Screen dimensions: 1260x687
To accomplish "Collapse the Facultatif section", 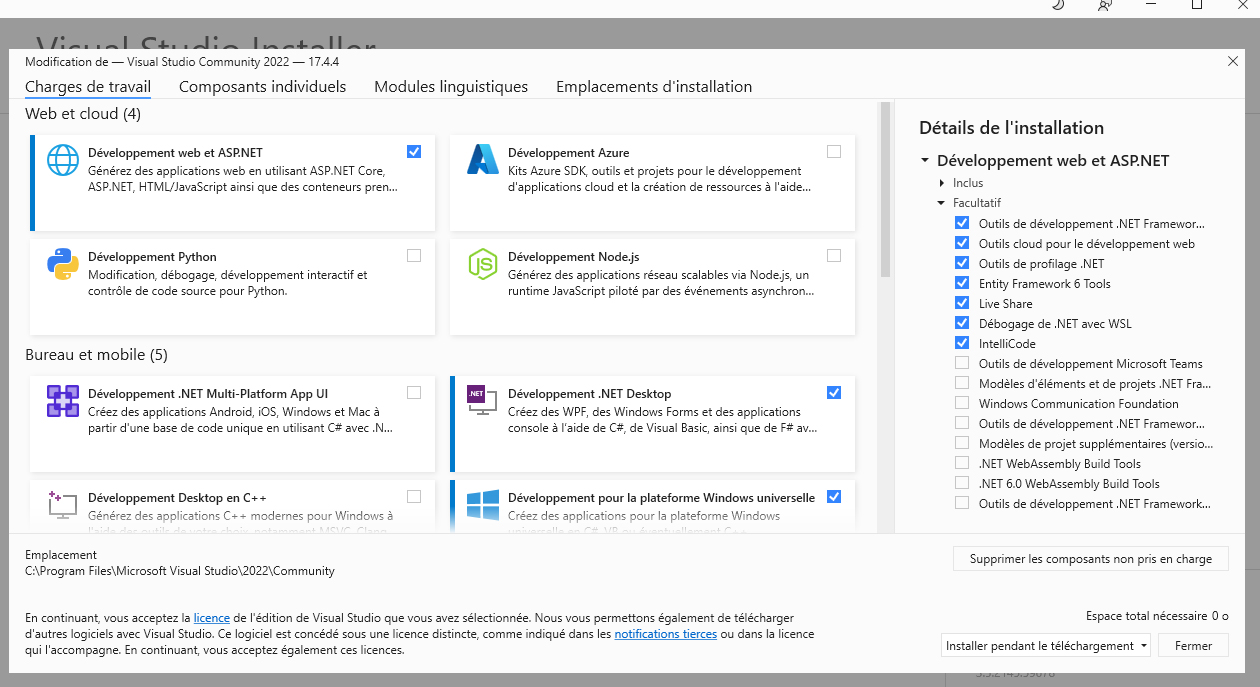I will [942, 203].
